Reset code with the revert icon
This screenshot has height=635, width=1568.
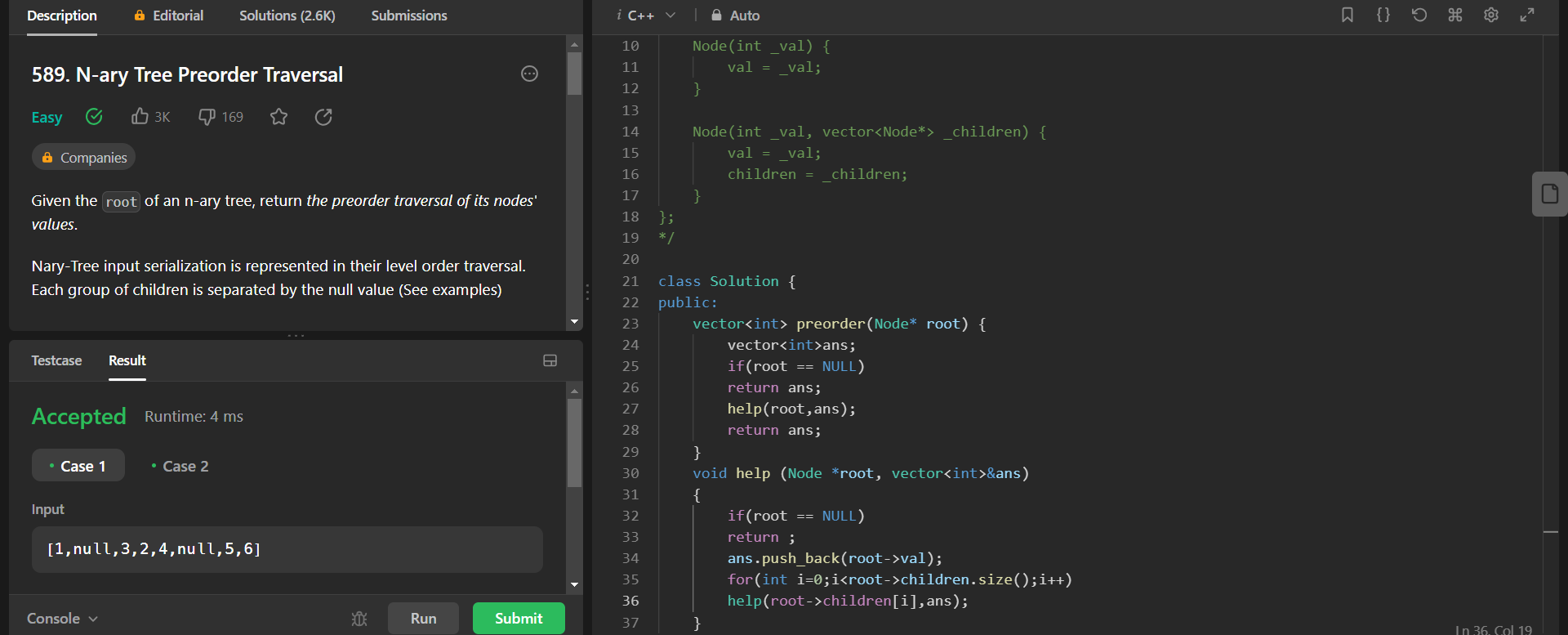point(1419,15)
